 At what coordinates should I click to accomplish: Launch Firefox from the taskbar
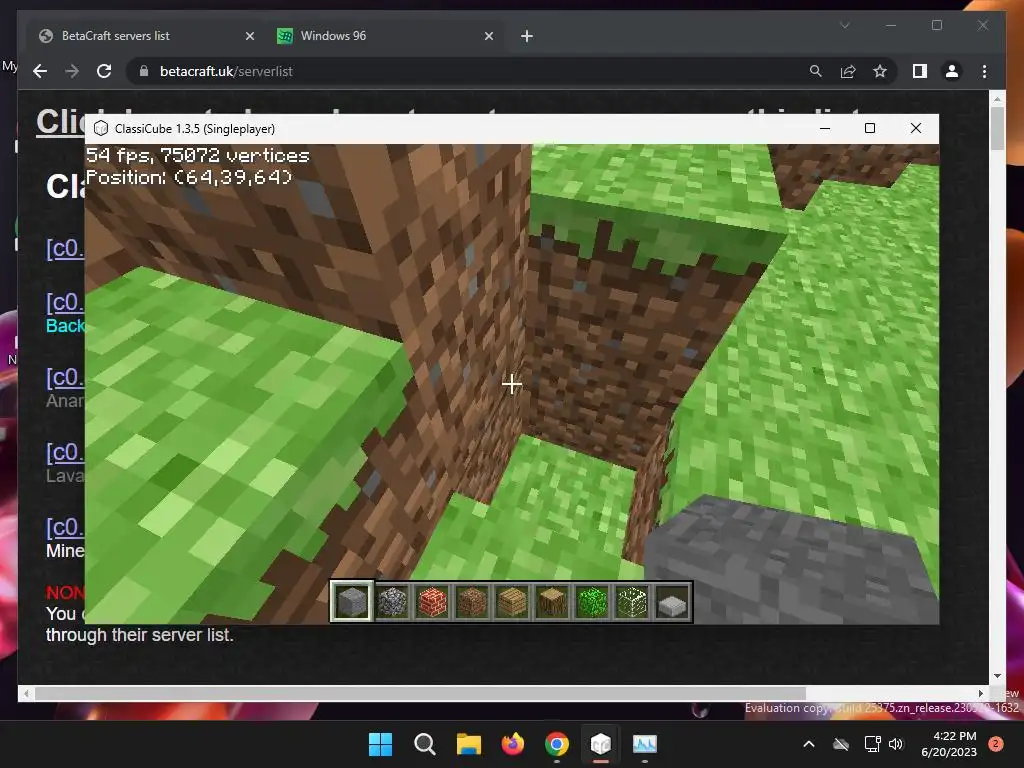point(513,744)
